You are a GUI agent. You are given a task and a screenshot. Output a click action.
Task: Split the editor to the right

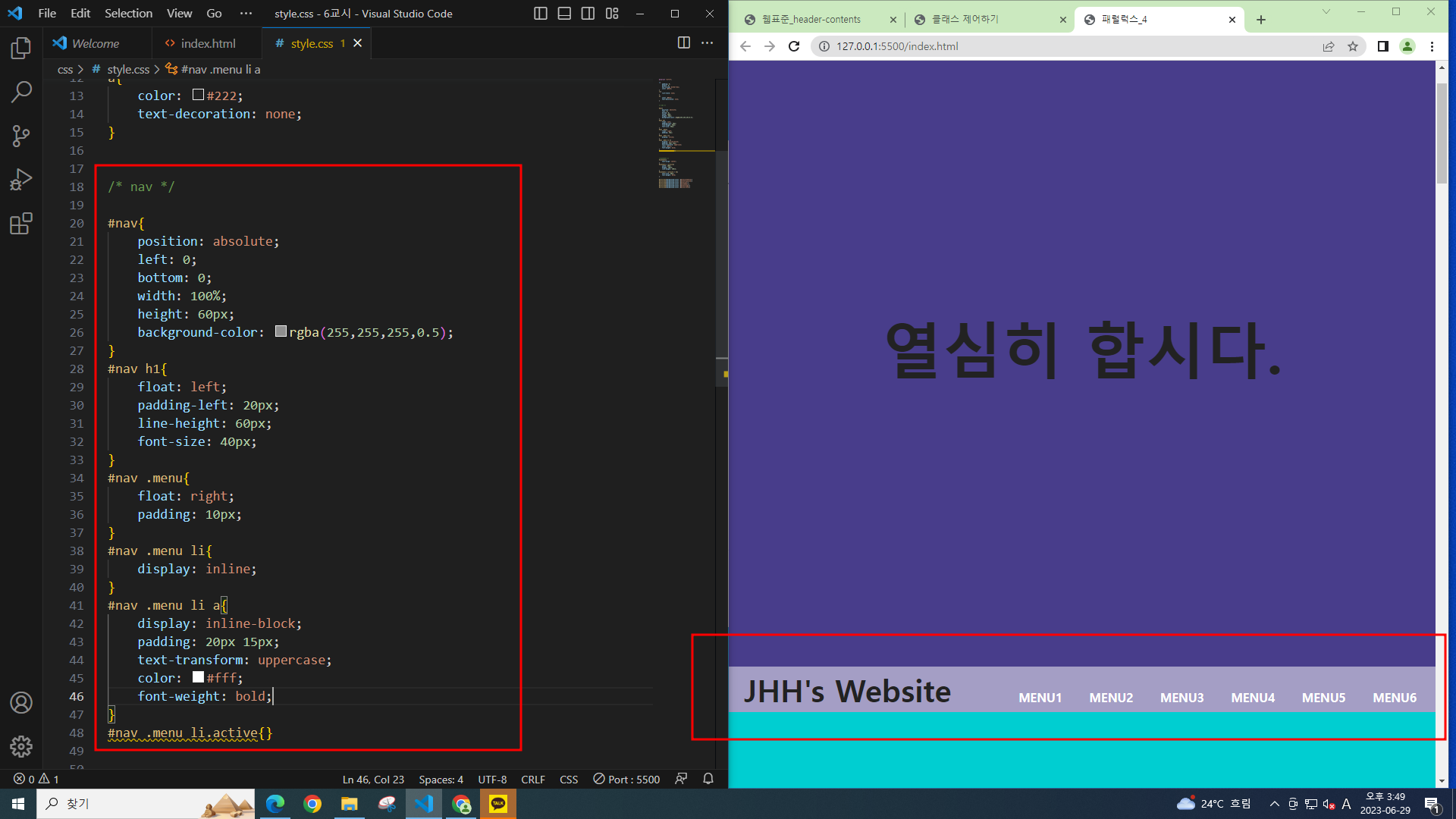683,43
